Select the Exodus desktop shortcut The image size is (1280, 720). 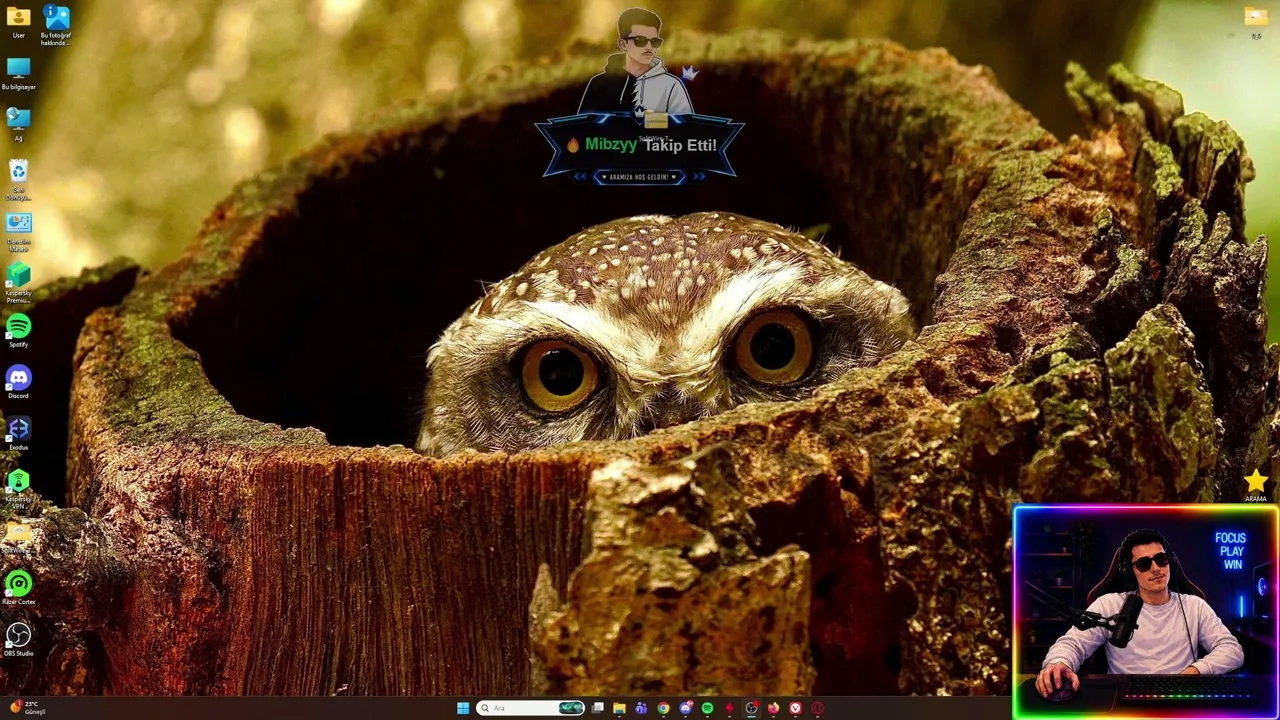point(18,435)
